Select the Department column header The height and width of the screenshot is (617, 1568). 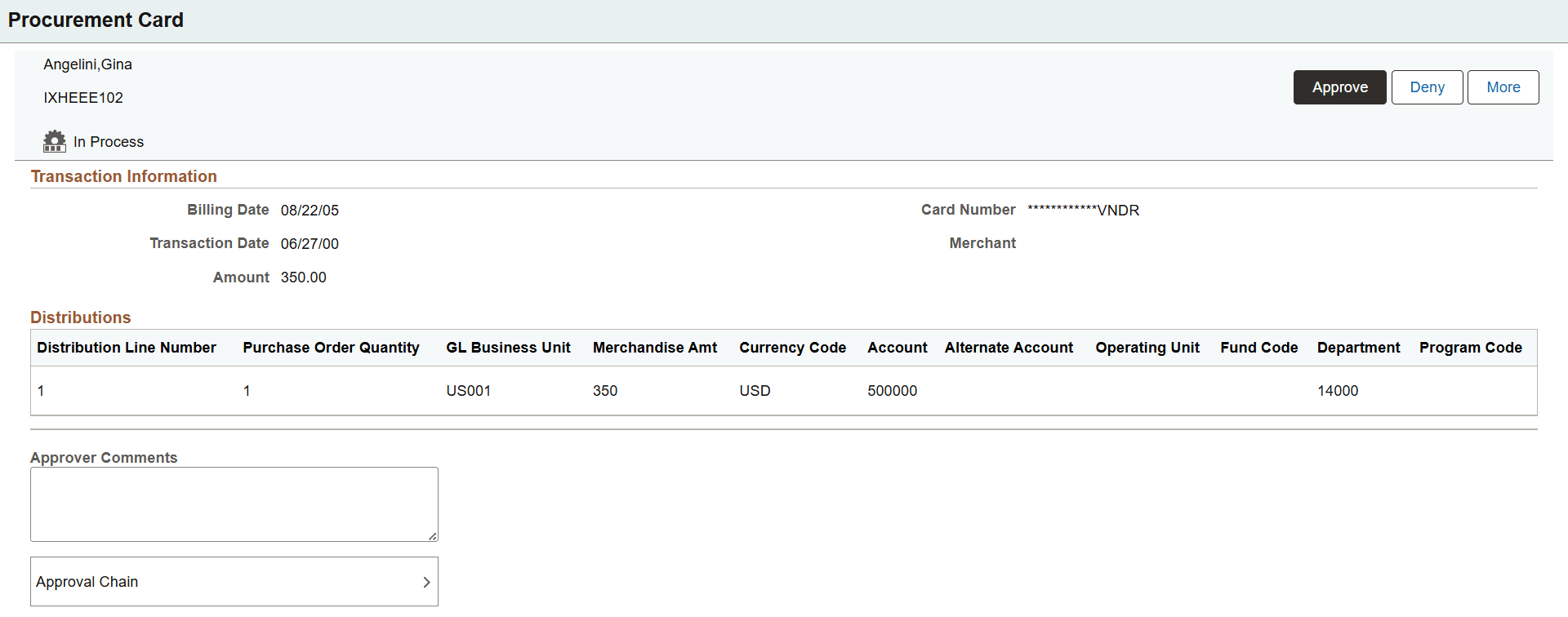click(x=1358, y=348)
